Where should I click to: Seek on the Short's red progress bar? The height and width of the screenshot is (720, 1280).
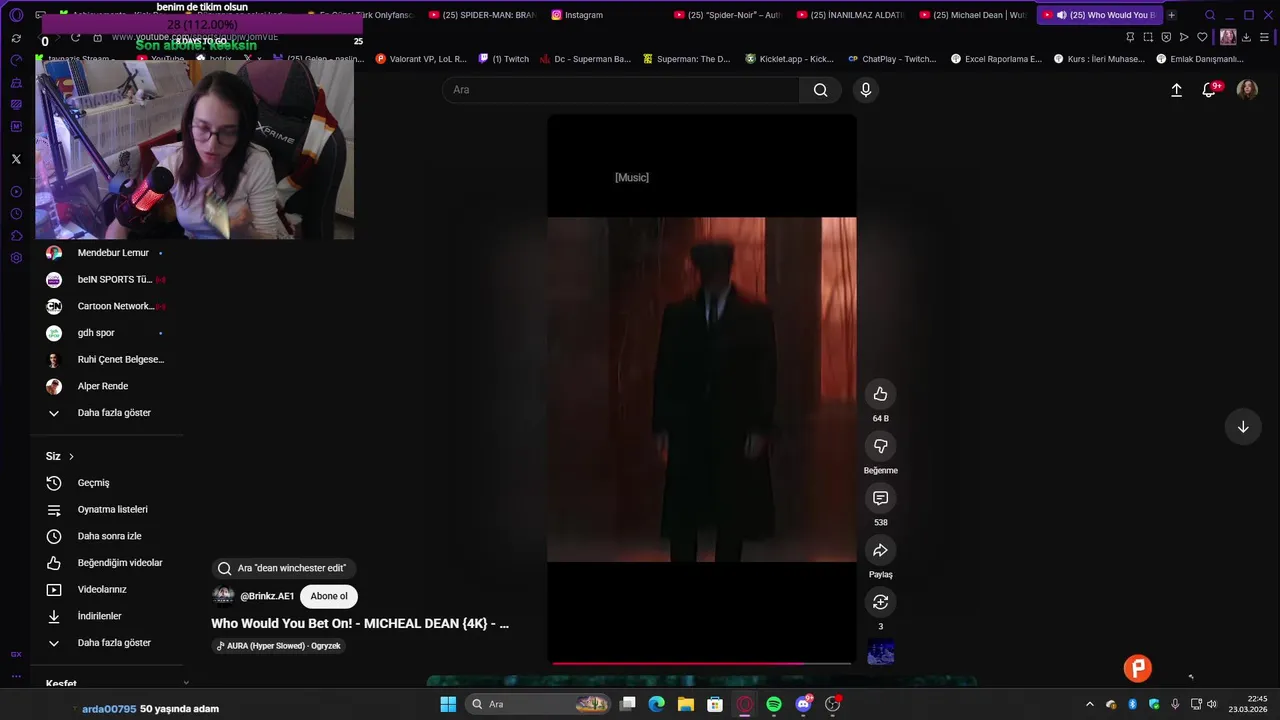(x=701, y=662)
